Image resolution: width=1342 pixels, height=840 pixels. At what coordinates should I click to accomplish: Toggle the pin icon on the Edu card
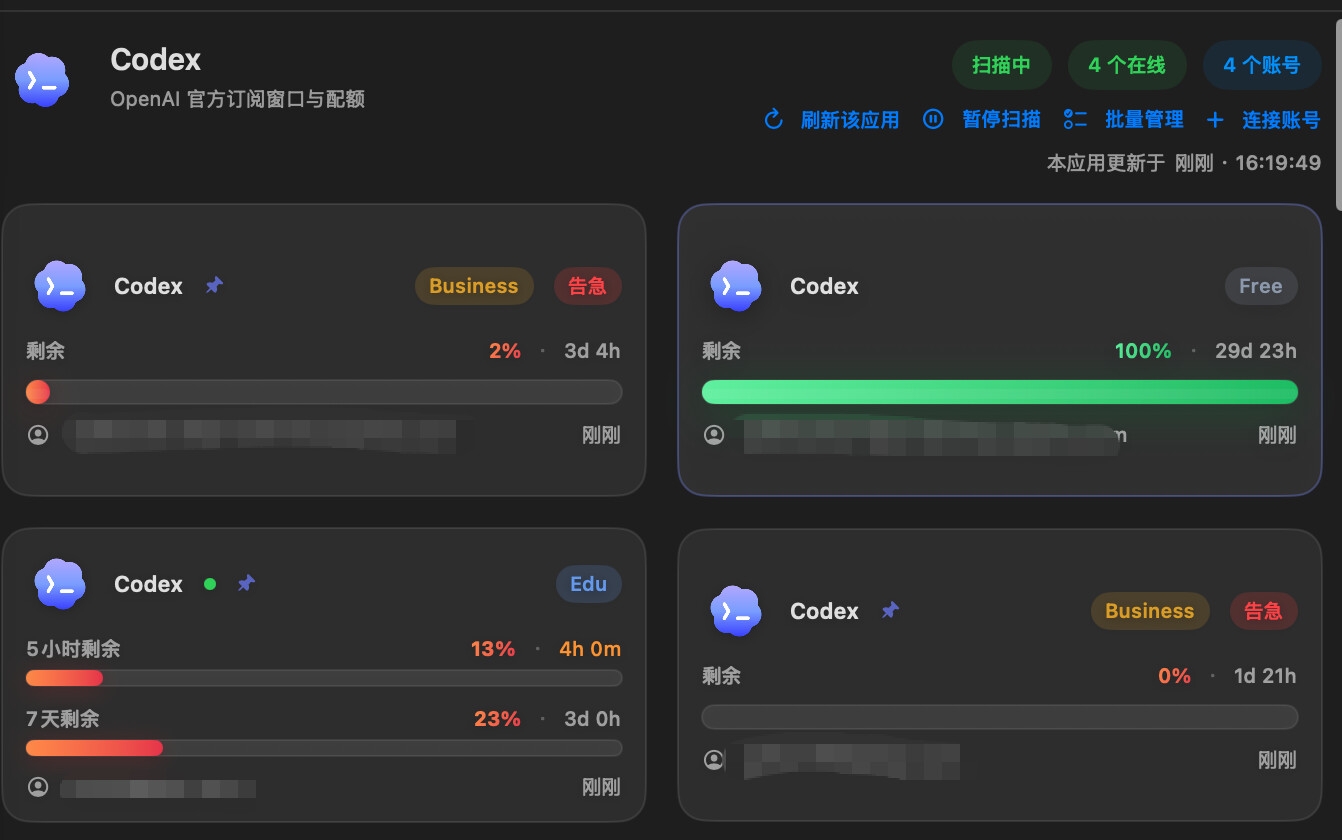point(246,583)
